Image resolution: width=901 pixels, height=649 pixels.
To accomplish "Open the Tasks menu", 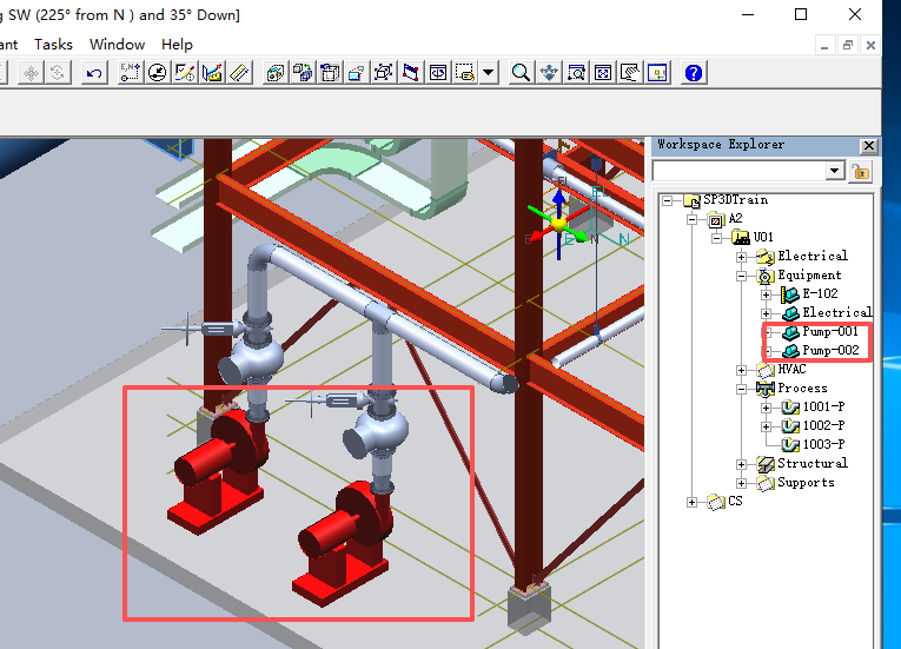I will [x=53, y=44].
